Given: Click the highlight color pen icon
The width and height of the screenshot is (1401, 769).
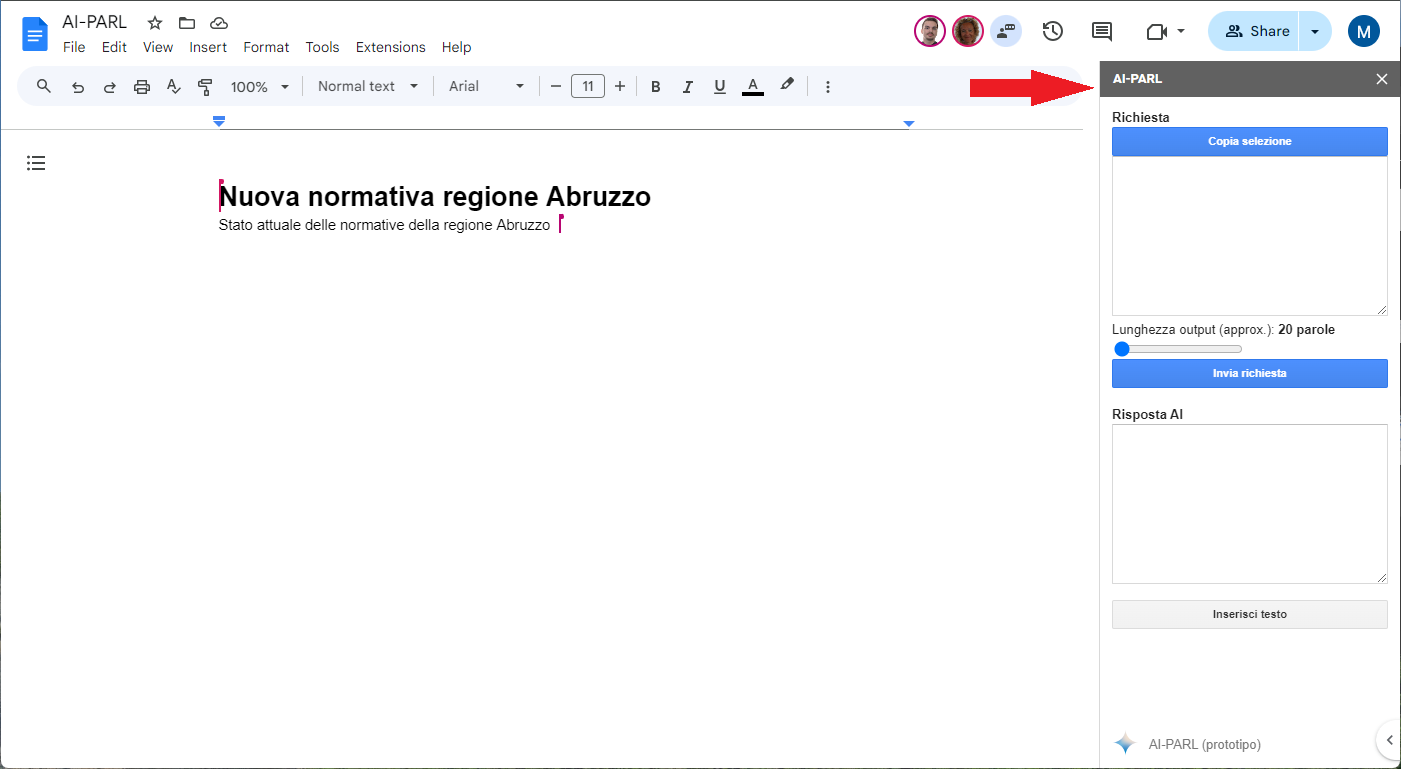Looking at the screenshot, I should 787,86.
